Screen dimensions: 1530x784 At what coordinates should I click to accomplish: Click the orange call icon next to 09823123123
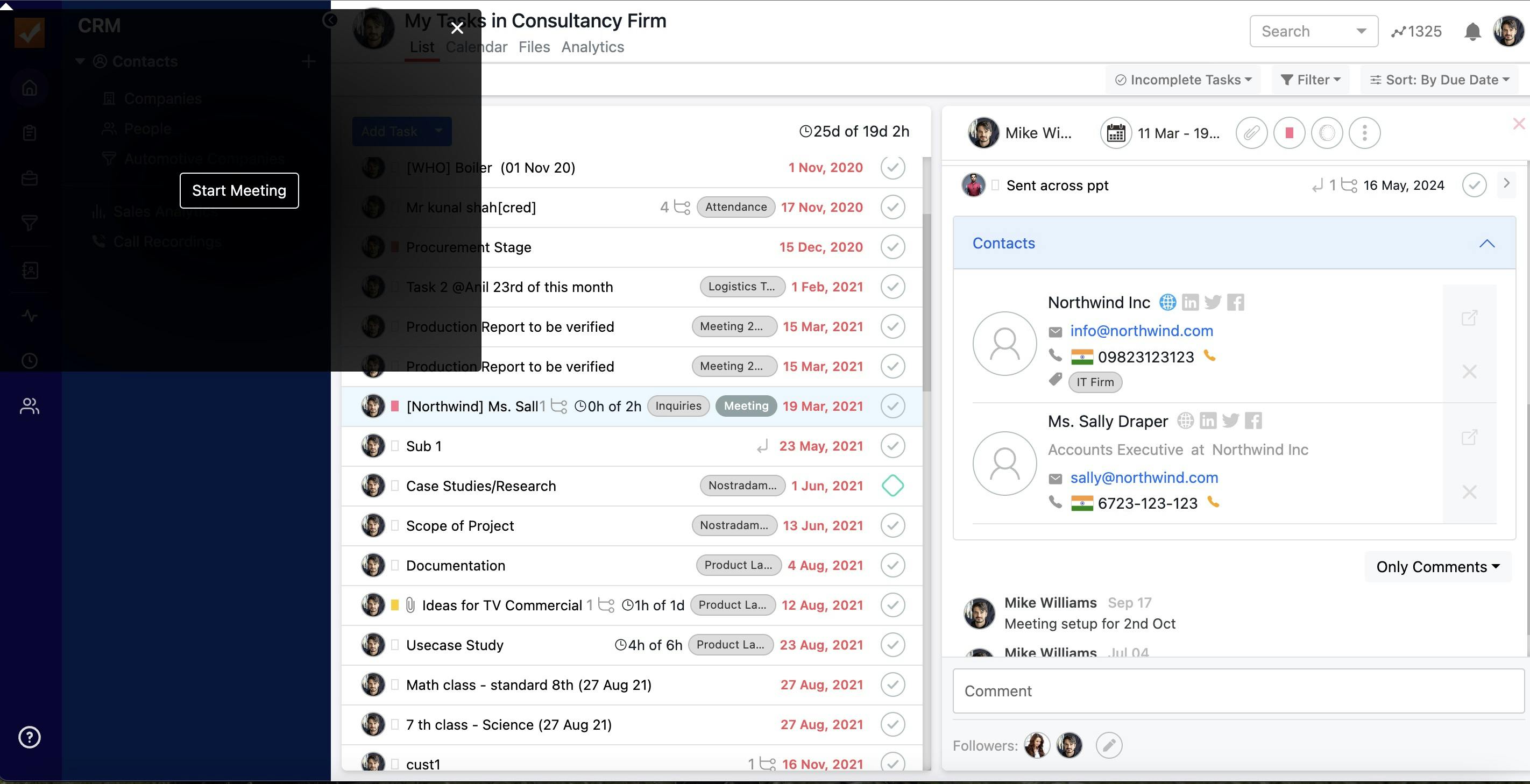tap(1209, 356)
